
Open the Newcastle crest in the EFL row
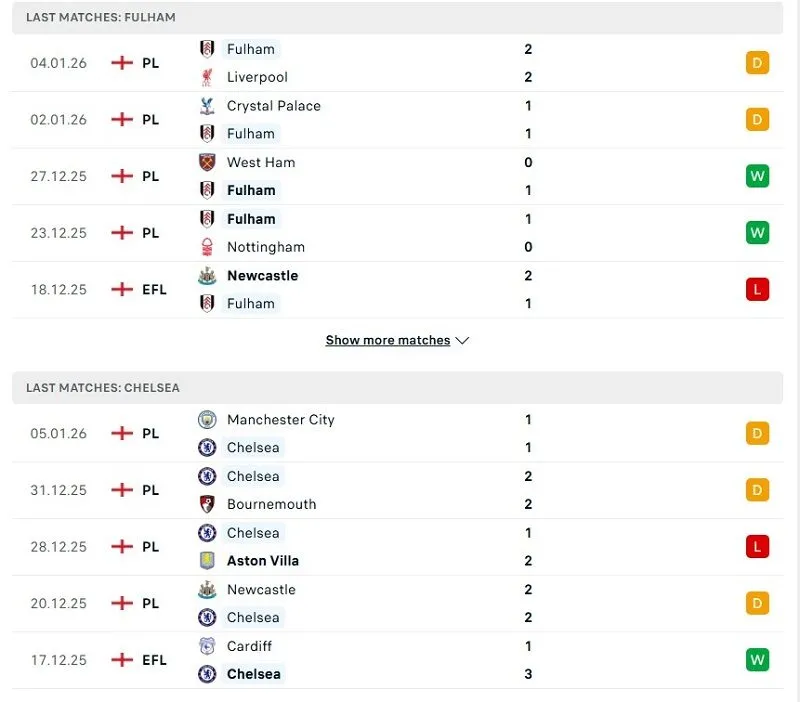[207, 275]
